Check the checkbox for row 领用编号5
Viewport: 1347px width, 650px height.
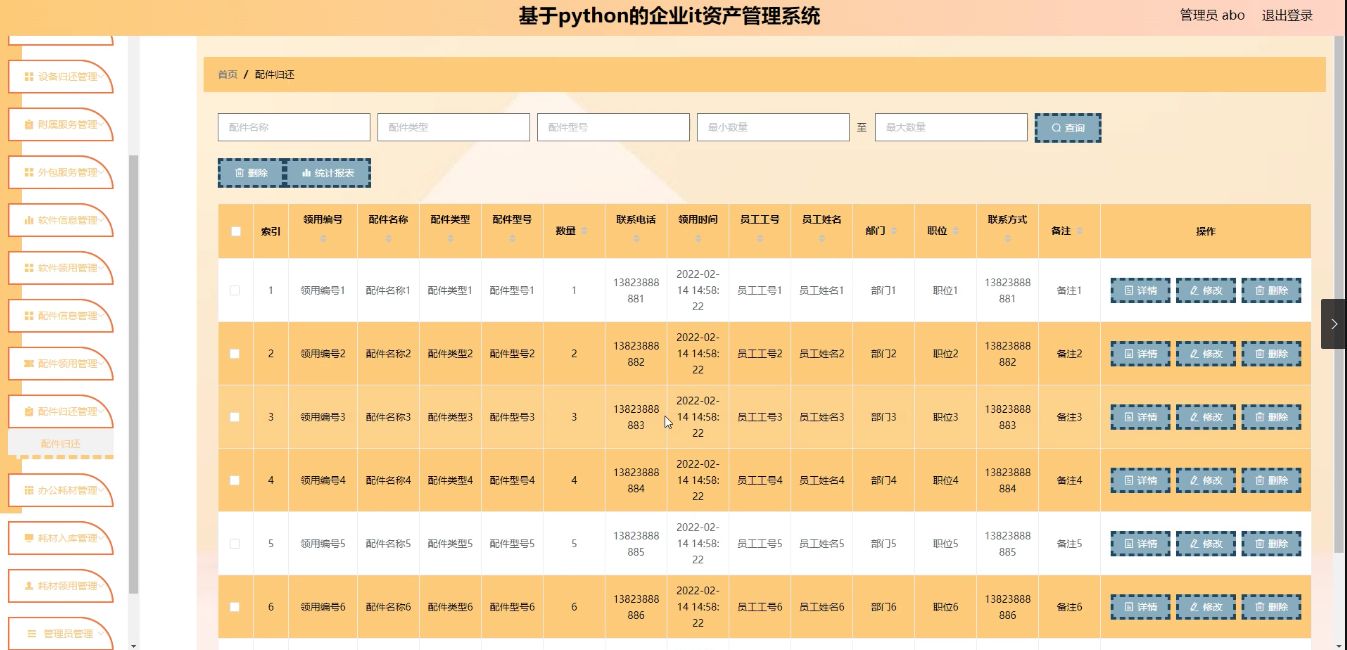pos(235,544)
